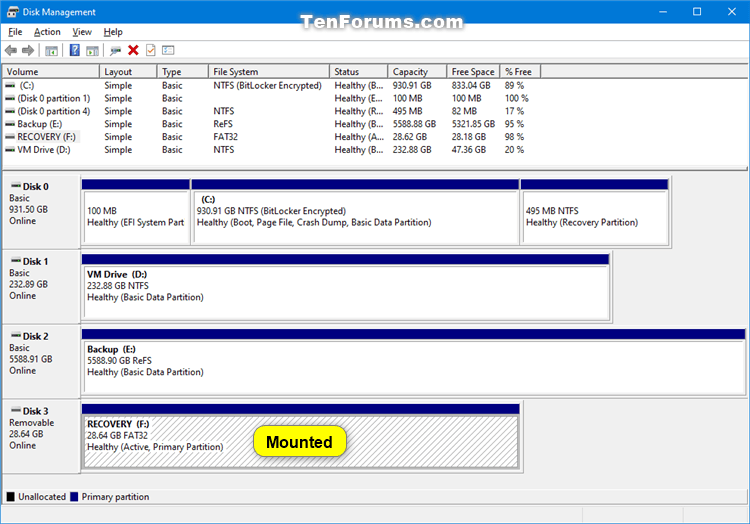Click the Settings list toolbar icon

tap(168, 50)
